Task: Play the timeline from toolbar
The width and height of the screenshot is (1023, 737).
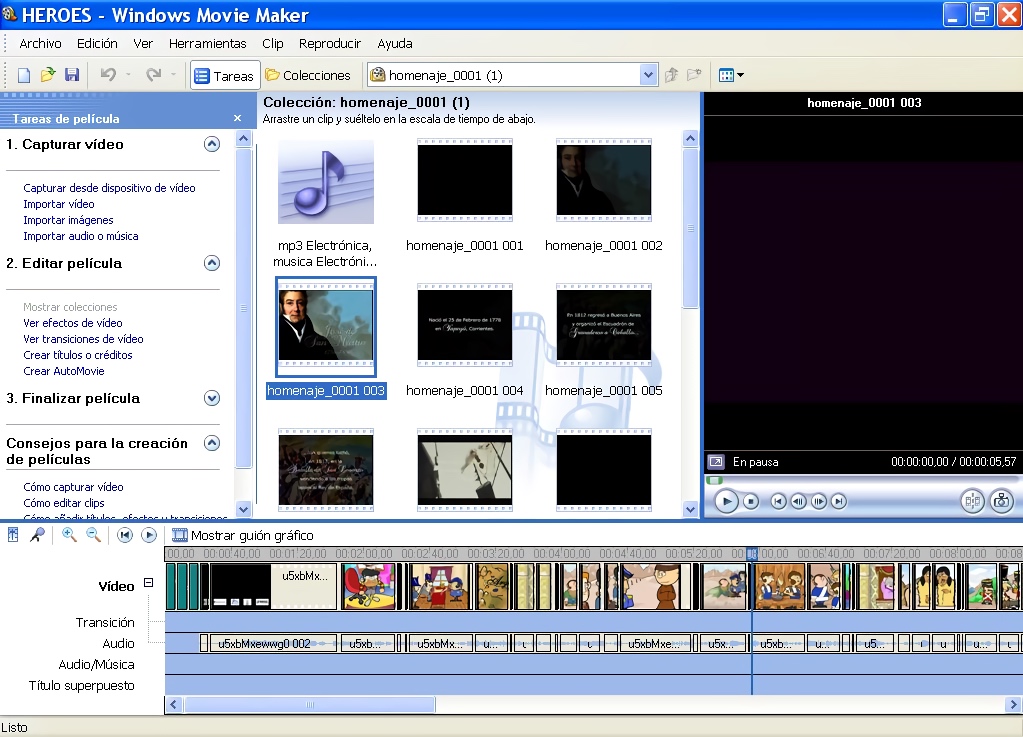Action: [149, 535]
